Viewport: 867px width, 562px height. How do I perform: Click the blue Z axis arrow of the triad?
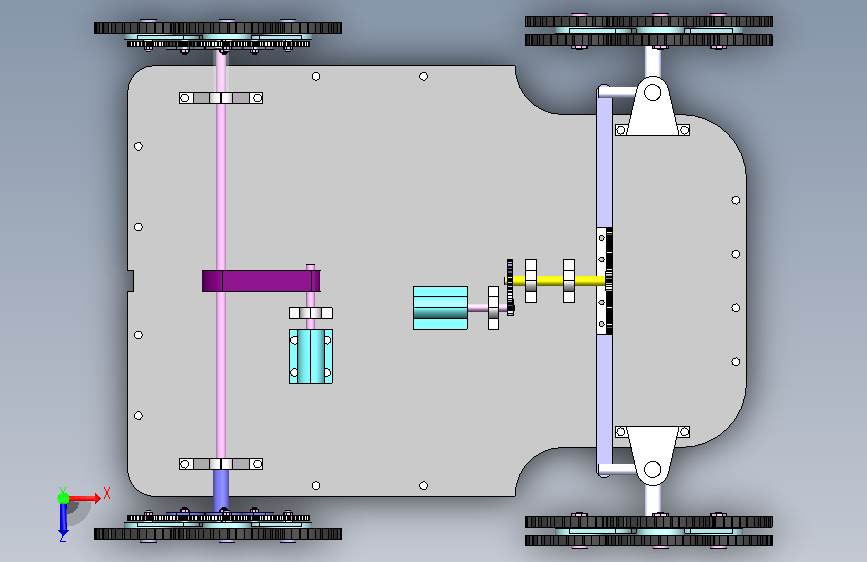pyautogui.click(x=63, y=518)
